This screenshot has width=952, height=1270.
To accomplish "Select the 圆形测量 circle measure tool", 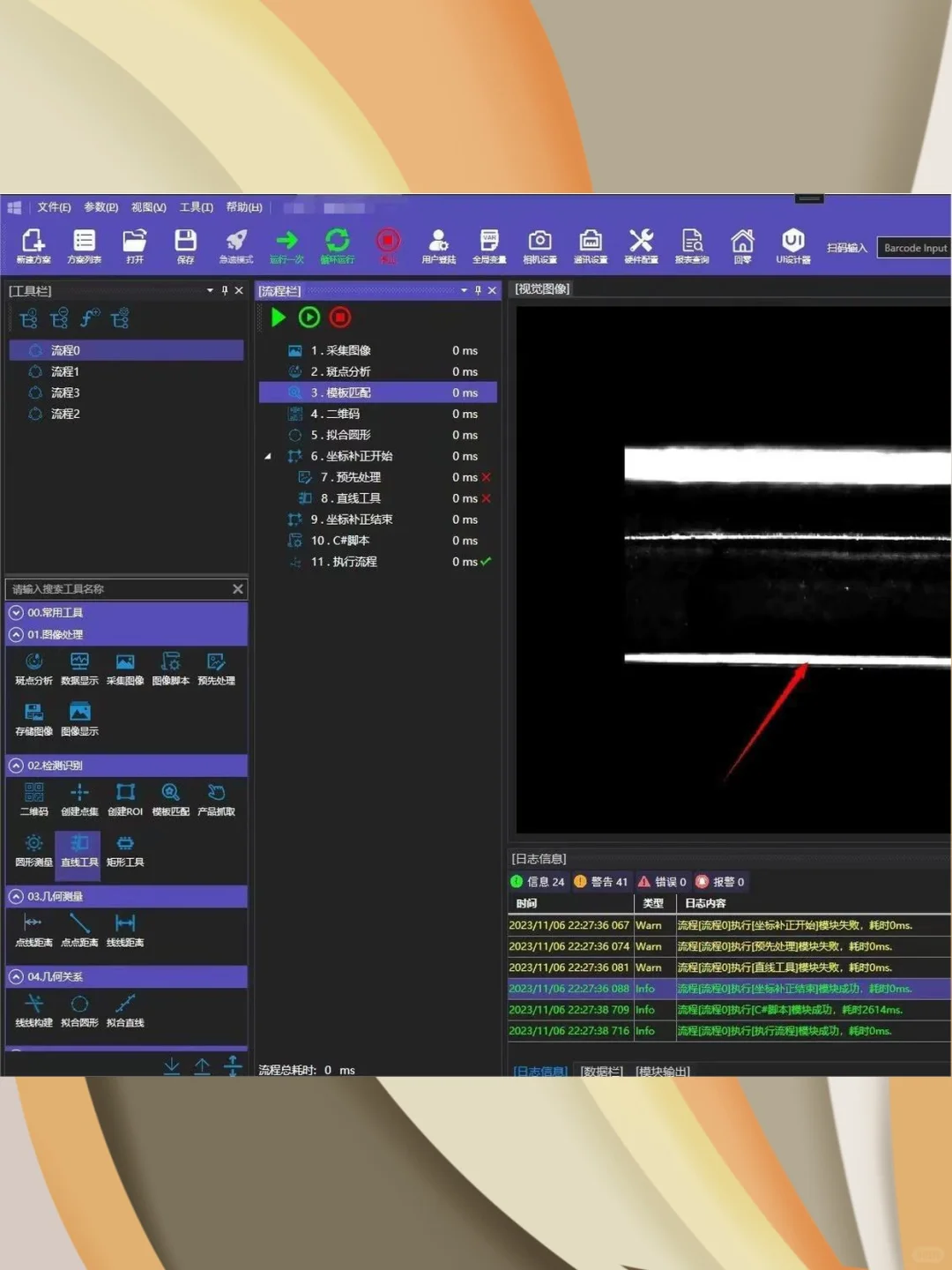I will coord(33,851).
